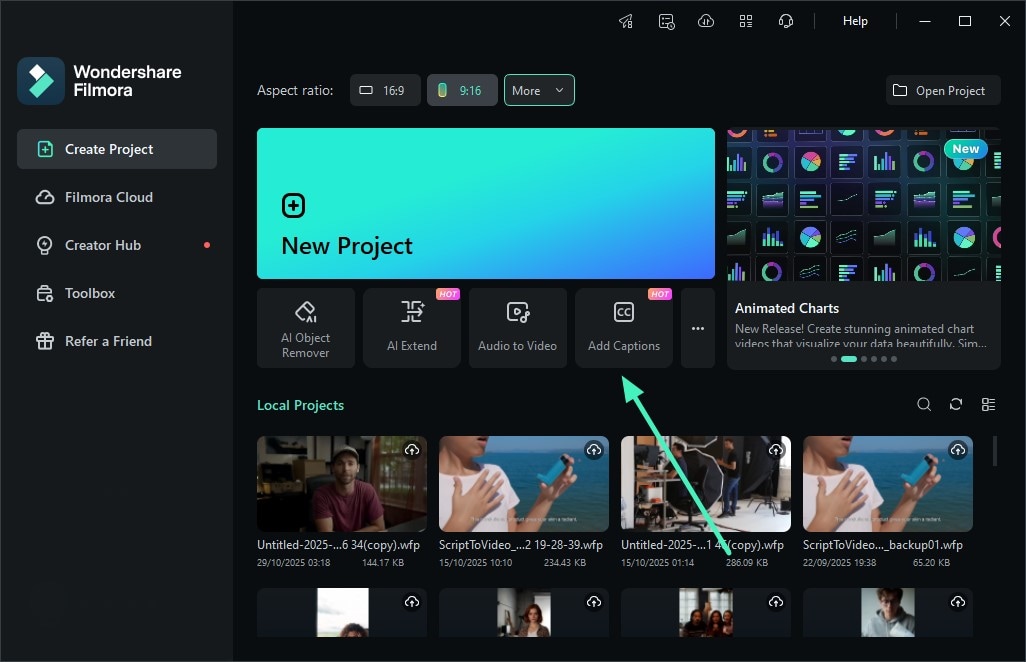Click the paper-plane send icon in top bar

pos(626,22)
